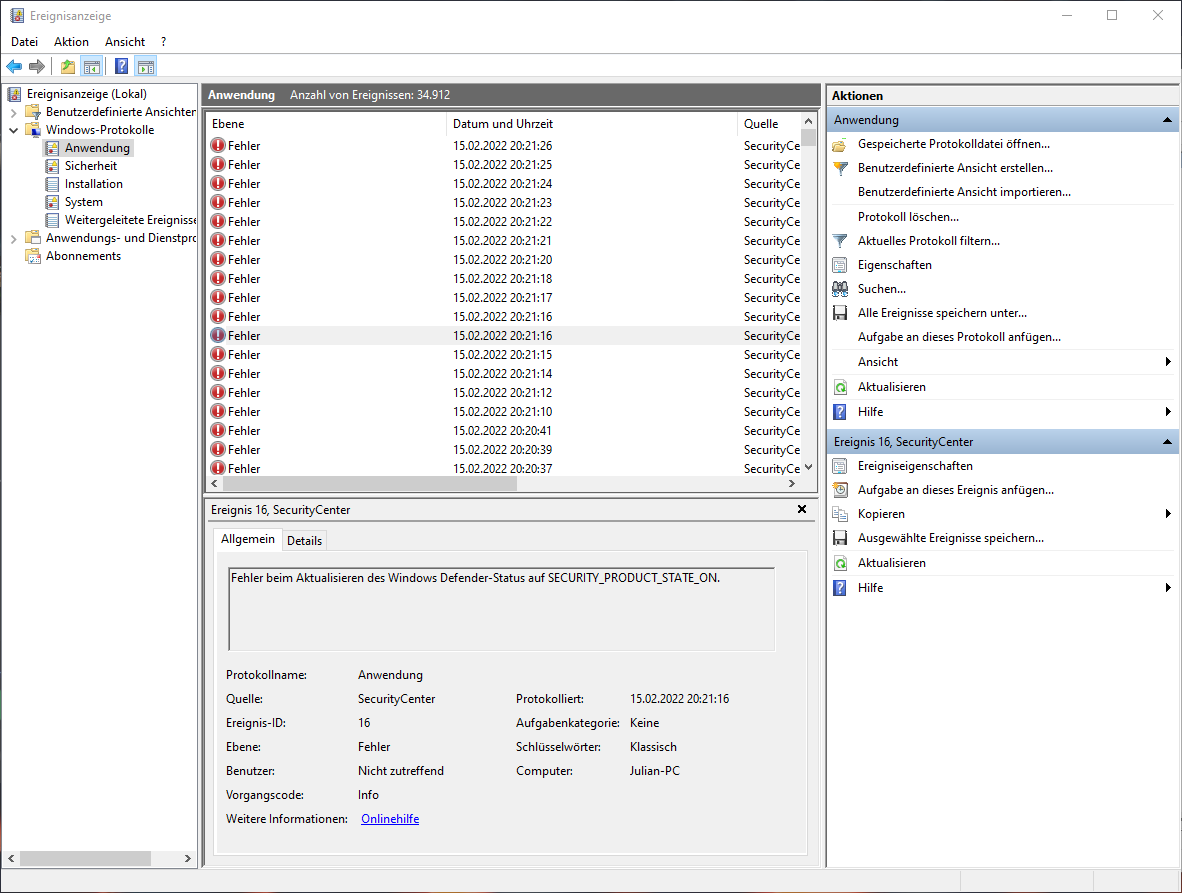This screenshot has width=1182, height=893.
Task: Toggle the action pane visibility toolbar icon
Action: 146,66
